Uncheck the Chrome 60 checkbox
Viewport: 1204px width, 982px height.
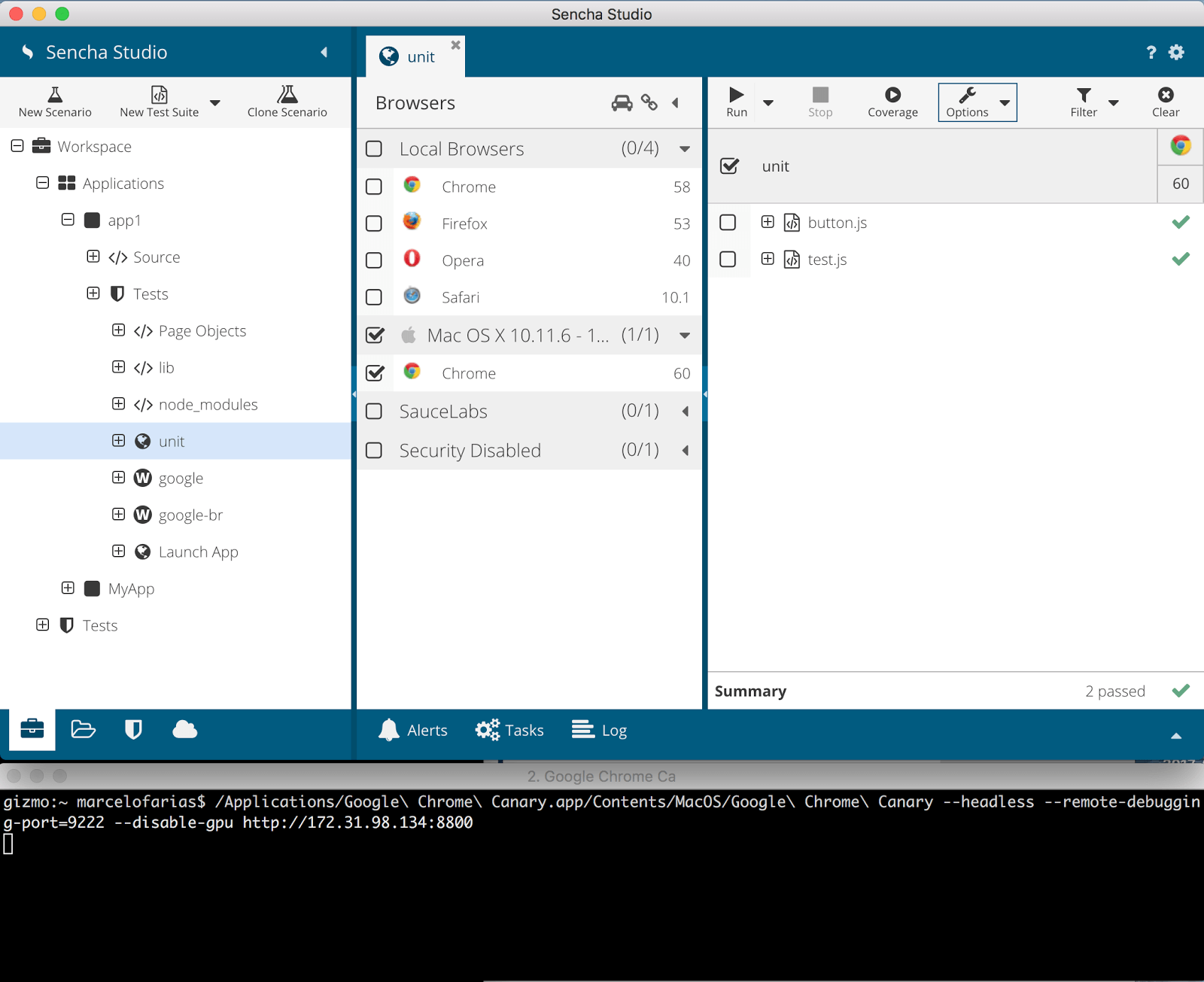[x=375, y=372]
